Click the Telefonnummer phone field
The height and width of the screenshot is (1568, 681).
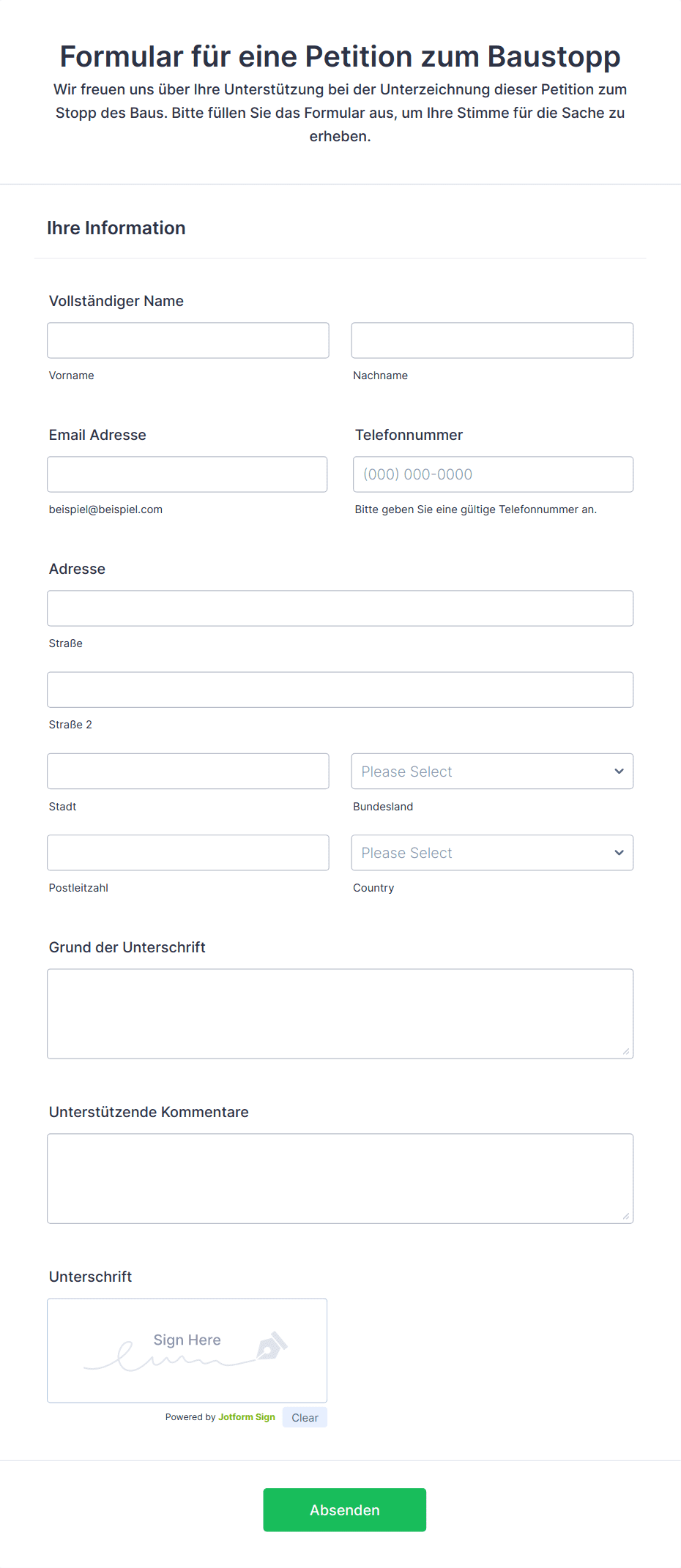493,474
